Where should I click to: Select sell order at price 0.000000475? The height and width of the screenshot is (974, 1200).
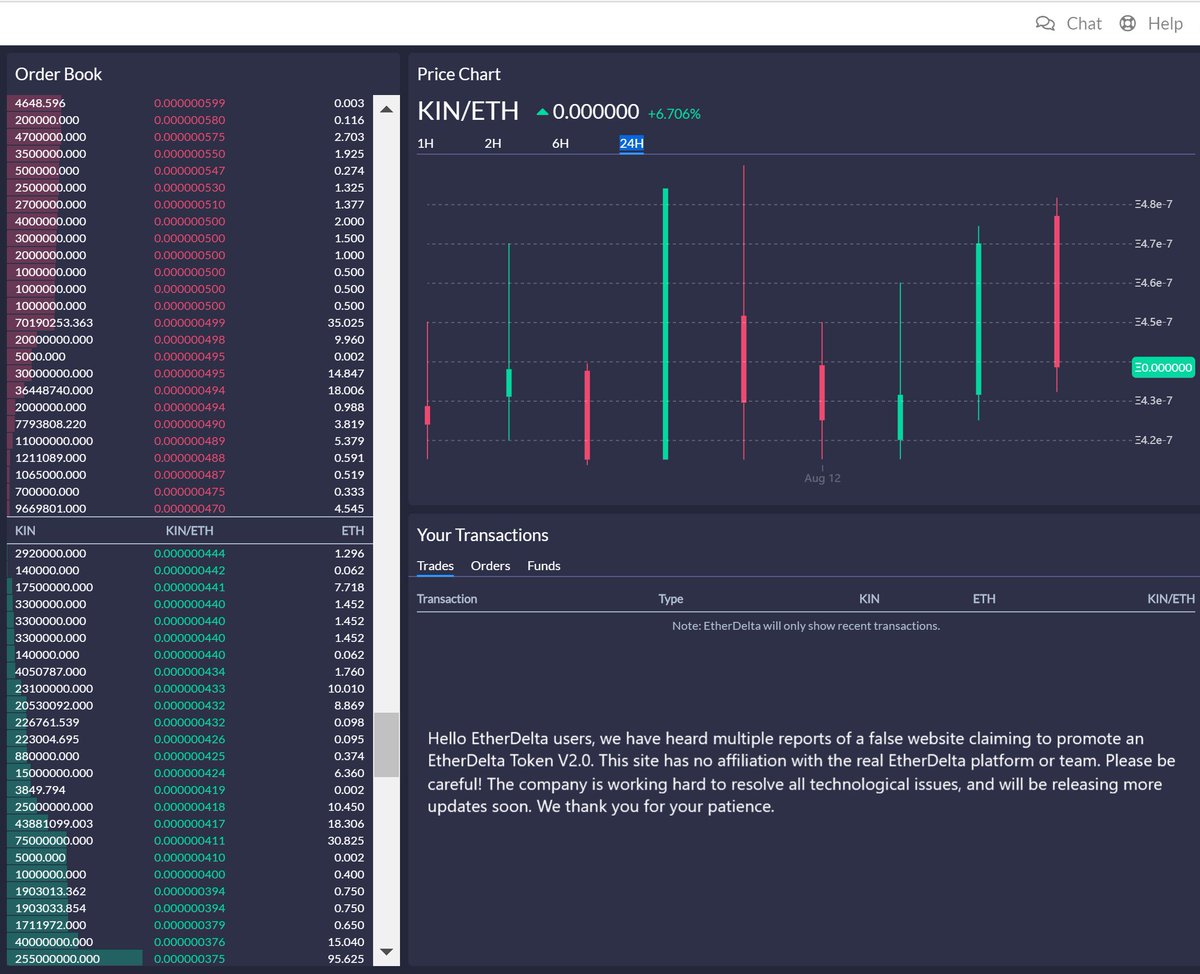(x=190, y=492)
